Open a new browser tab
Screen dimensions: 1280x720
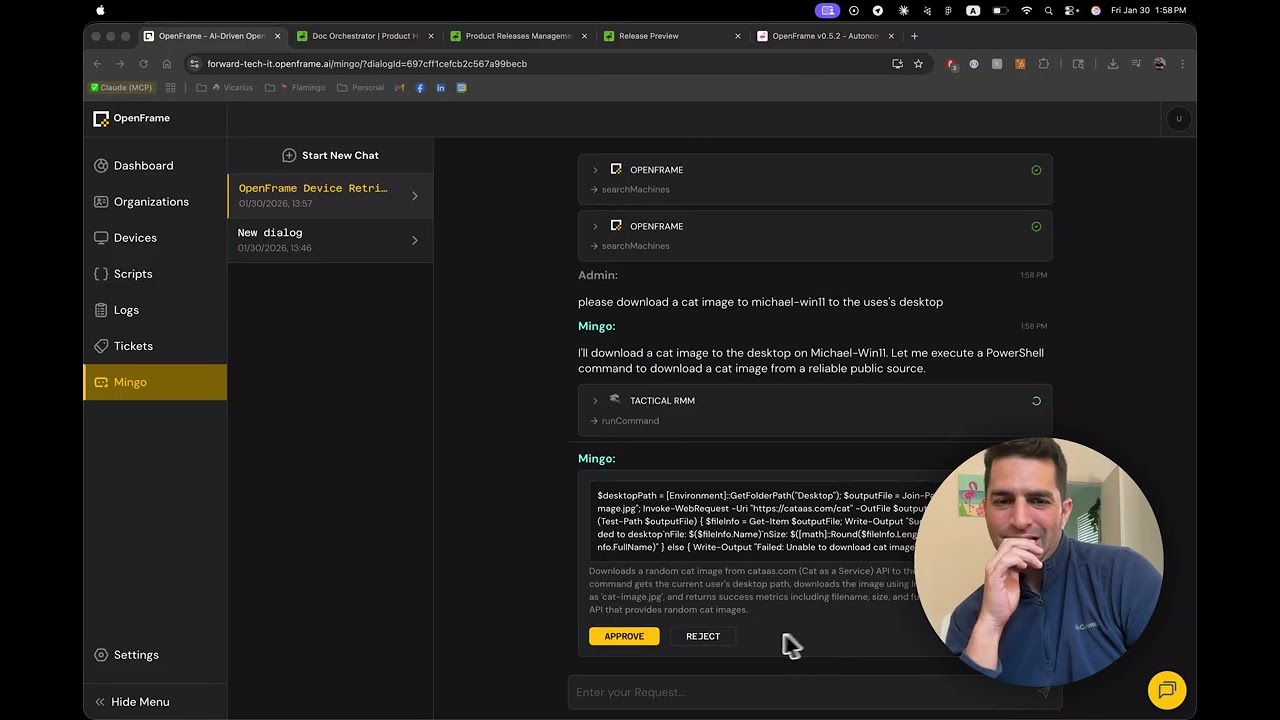pyautogui.click(x=914, y=36)
